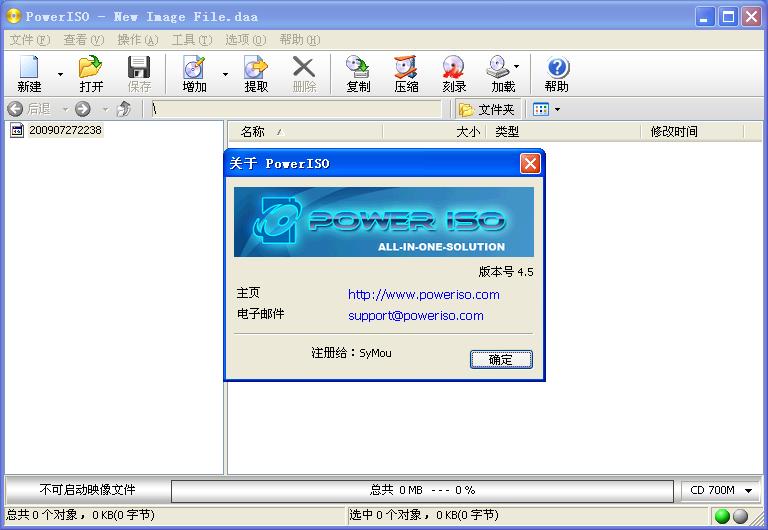Minimize the PowerISO main window

point(704,17)
